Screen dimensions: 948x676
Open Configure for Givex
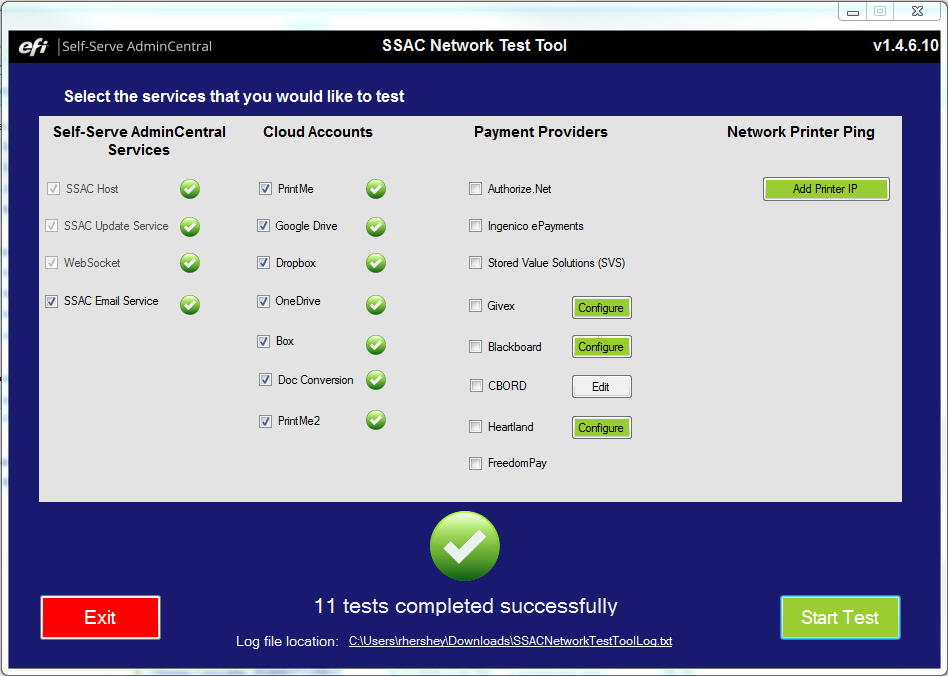tap(602, 308)
